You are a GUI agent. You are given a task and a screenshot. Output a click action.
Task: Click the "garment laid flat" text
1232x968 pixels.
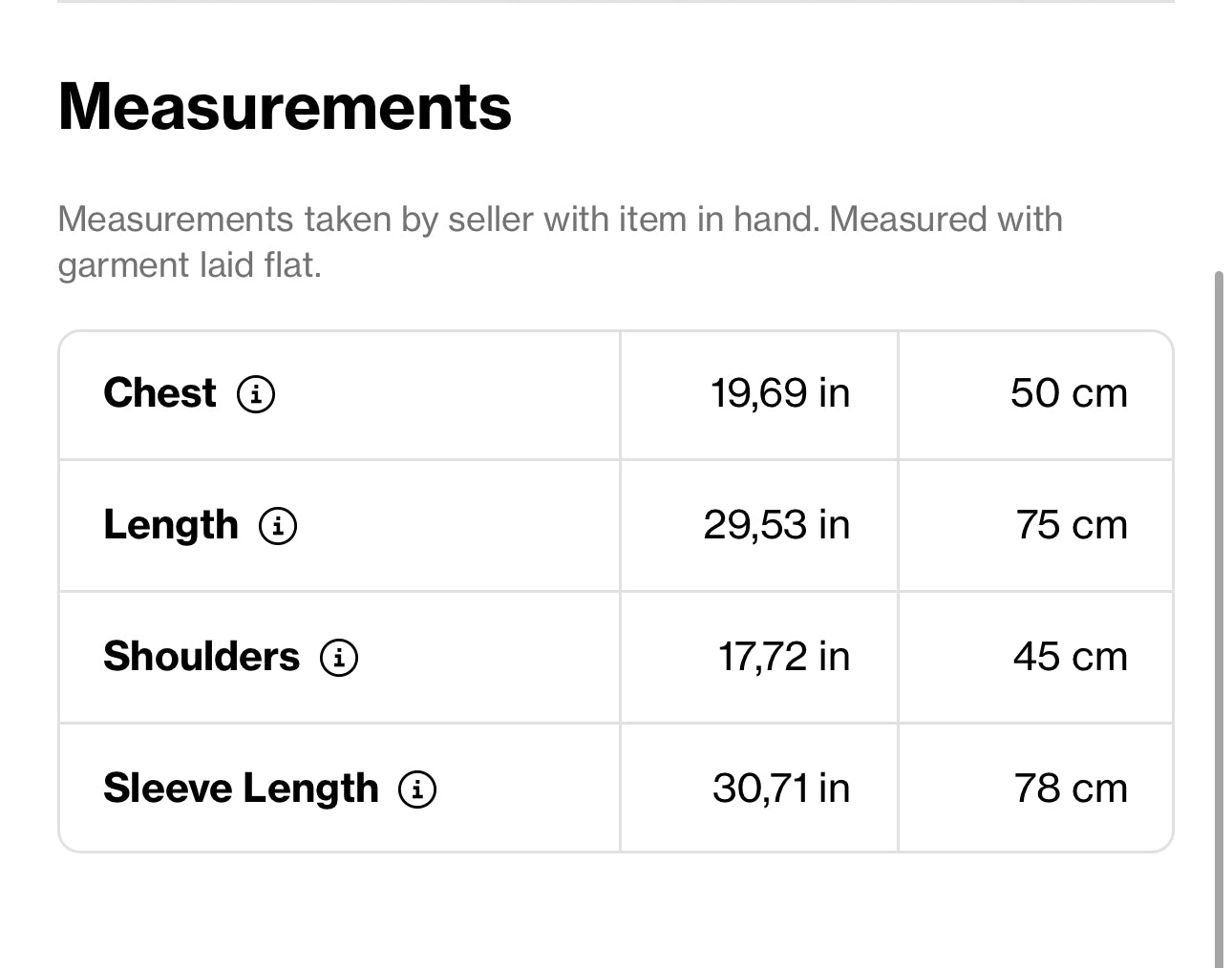pyautogui.click(x=189, y=265)
